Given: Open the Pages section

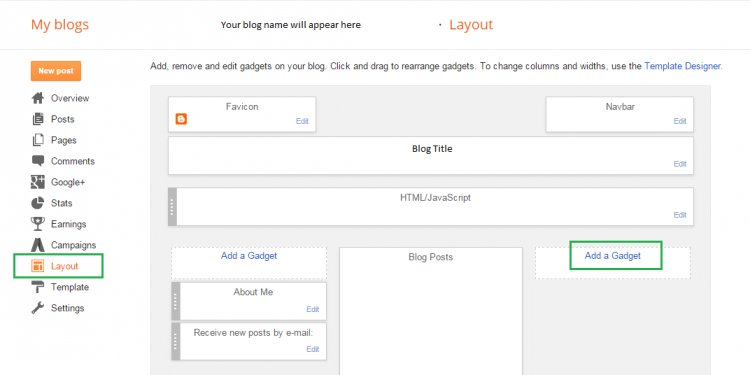Looking at the screenshot, I should click(x=64, y=140).
